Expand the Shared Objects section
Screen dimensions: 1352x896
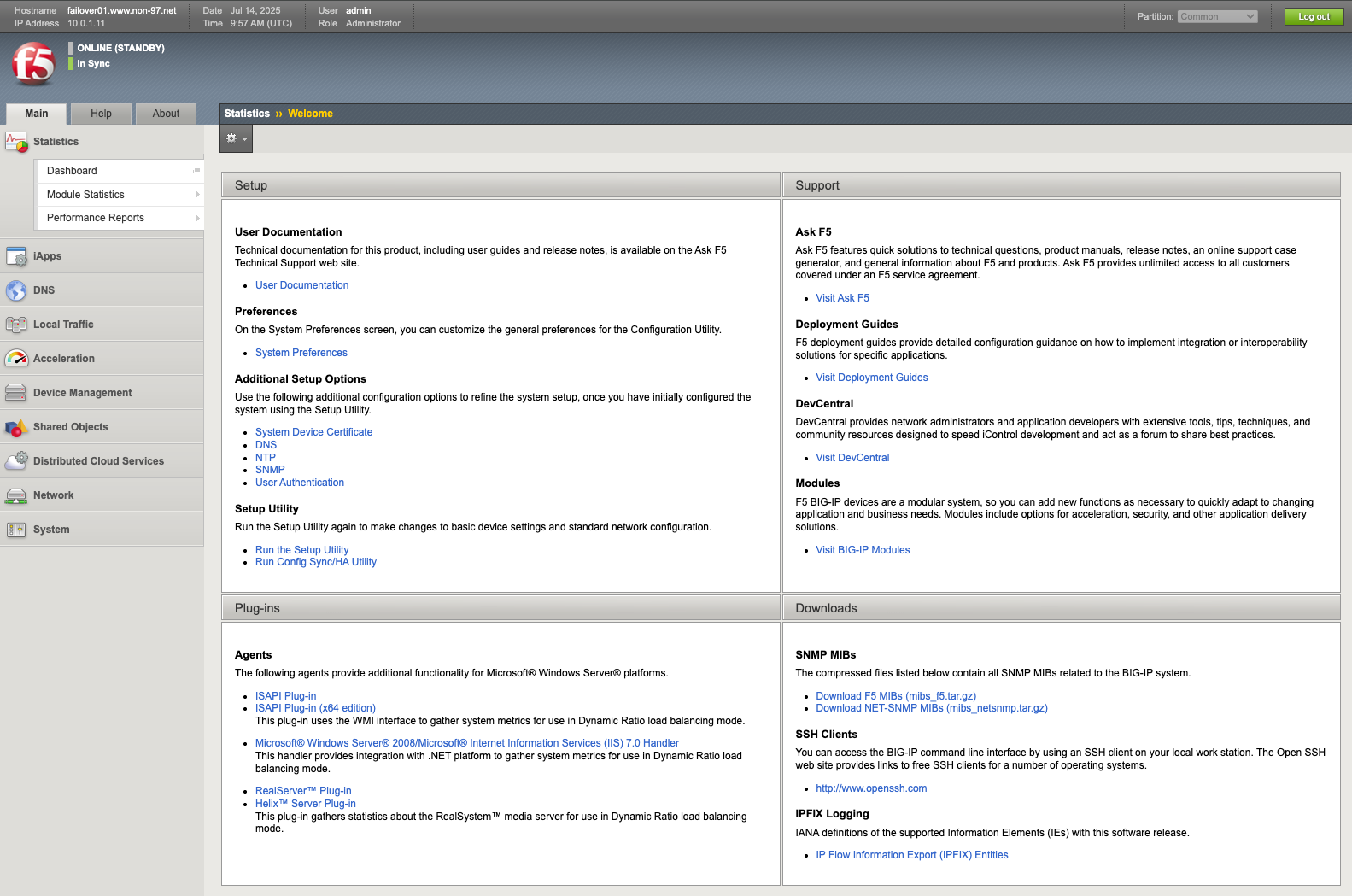(x=102, y=427)
